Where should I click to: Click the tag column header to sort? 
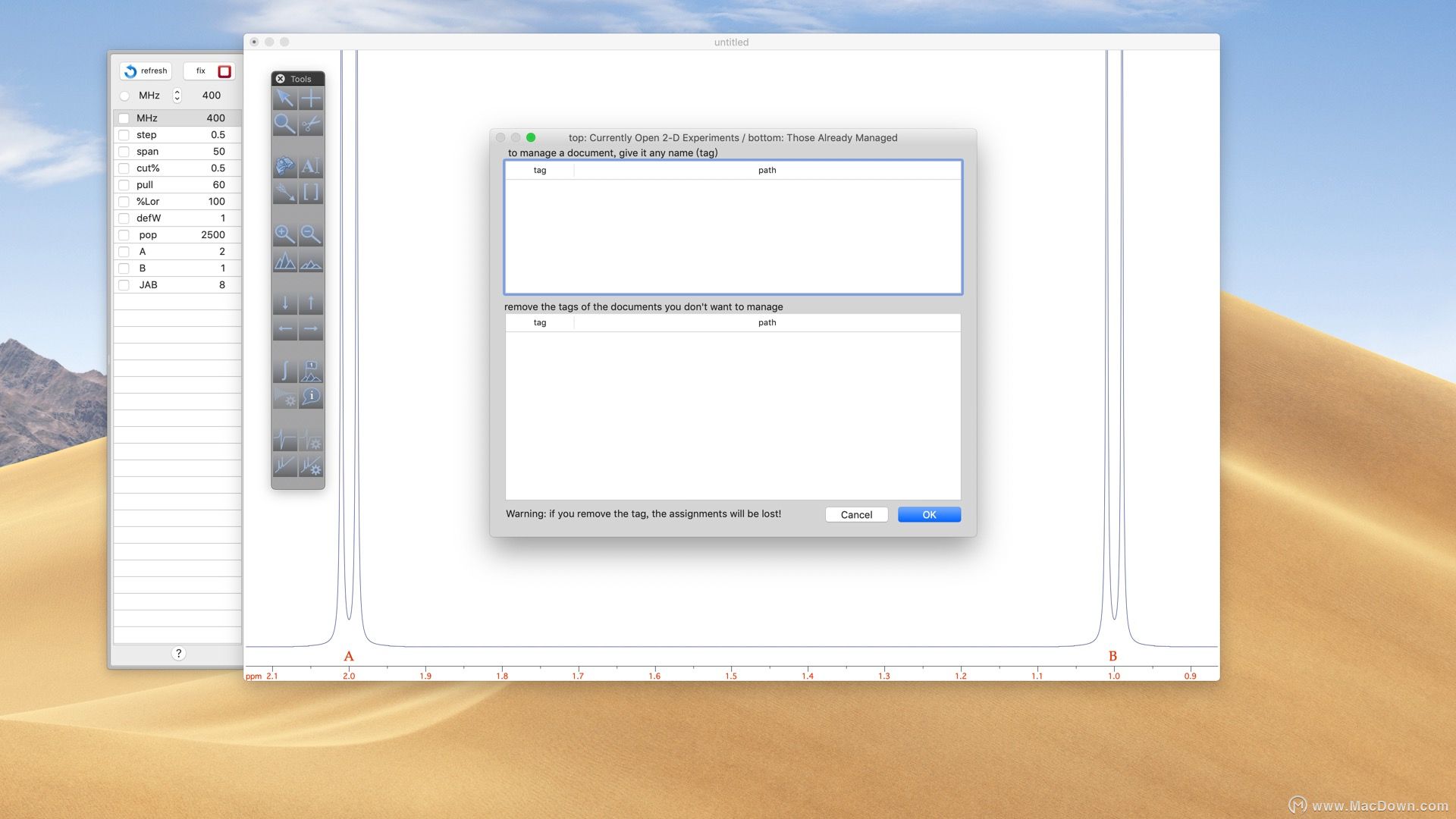pyautogui.click(x=540, y=169)
